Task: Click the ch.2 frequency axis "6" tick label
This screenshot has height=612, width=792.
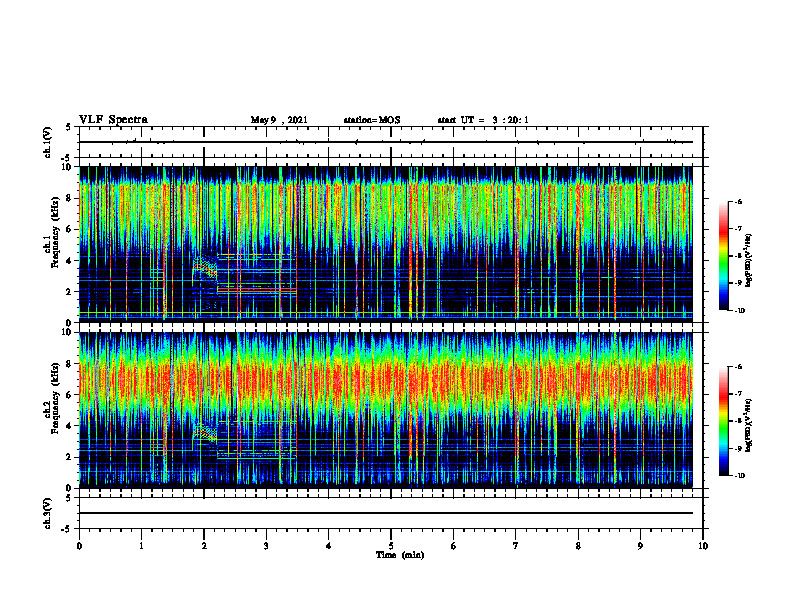Action: [70, 395]
